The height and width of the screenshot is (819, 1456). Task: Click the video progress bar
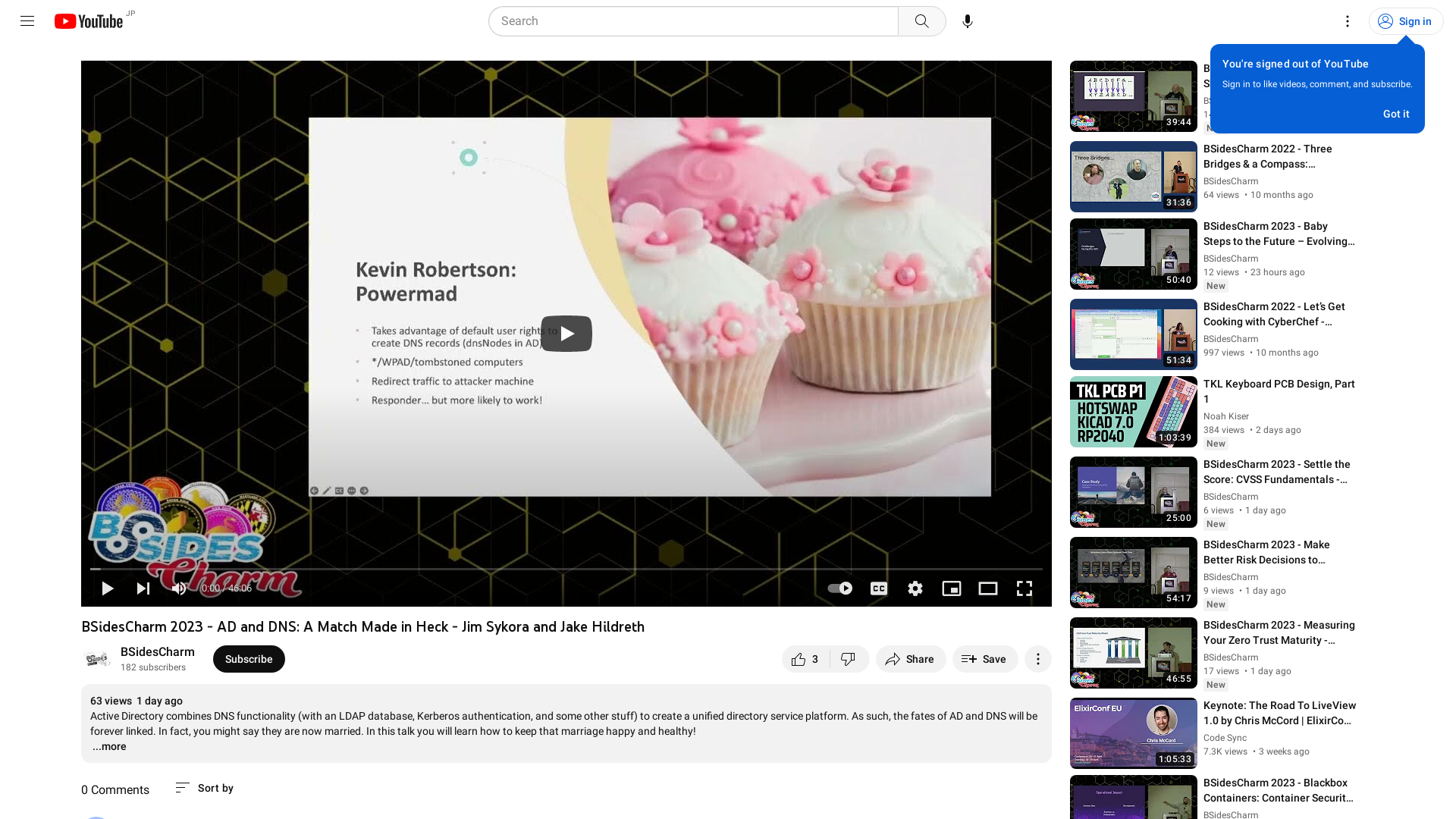point(566,569)
